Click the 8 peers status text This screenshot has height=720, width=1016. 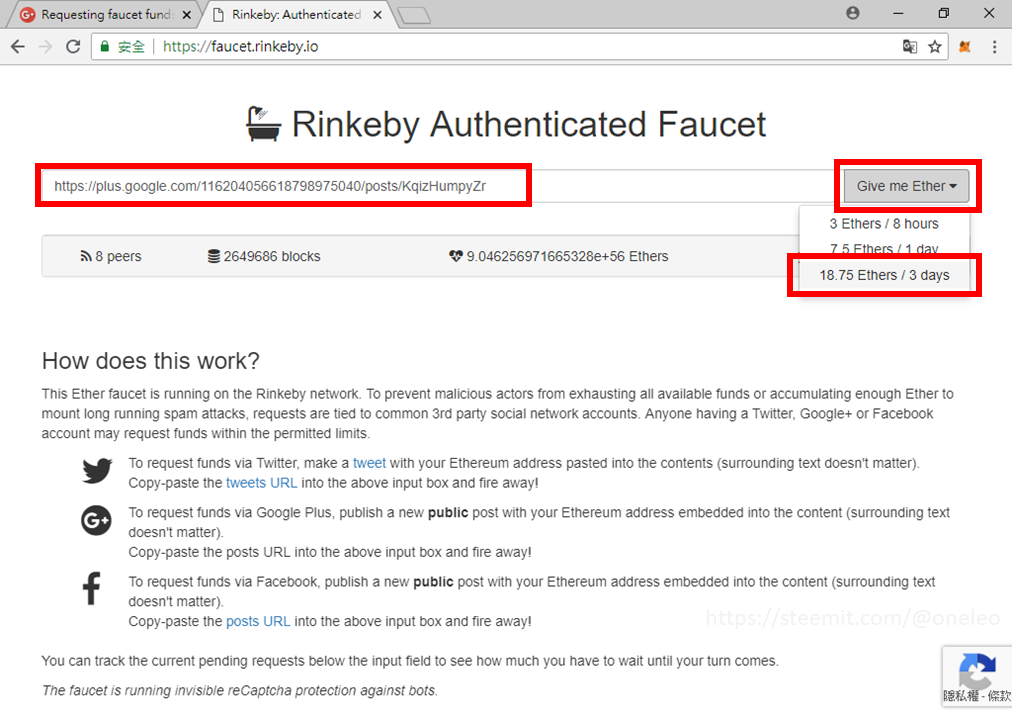118,257
